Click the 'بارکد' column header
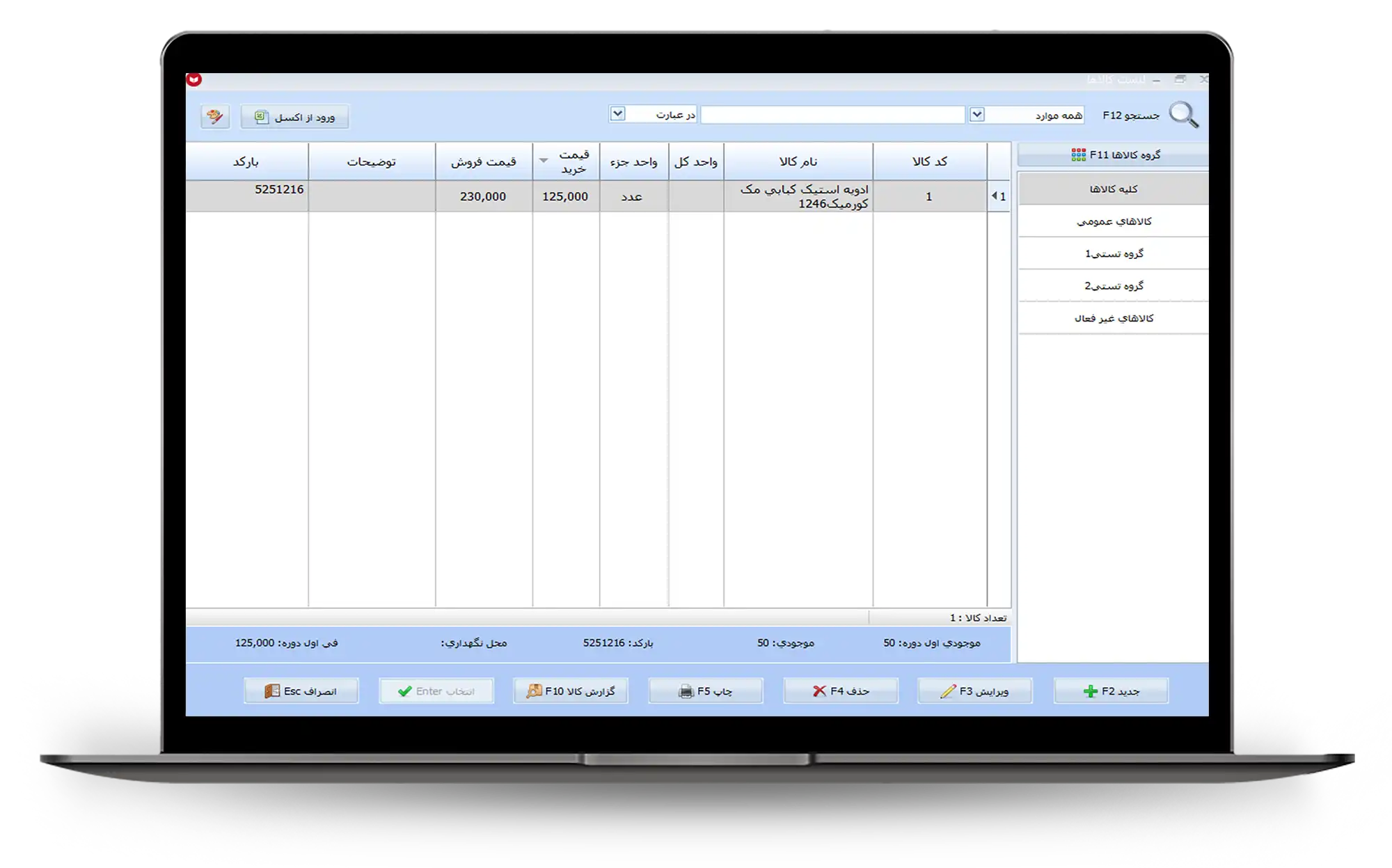The height and width of the screenshot is (868, 1392). pos(246,161)
